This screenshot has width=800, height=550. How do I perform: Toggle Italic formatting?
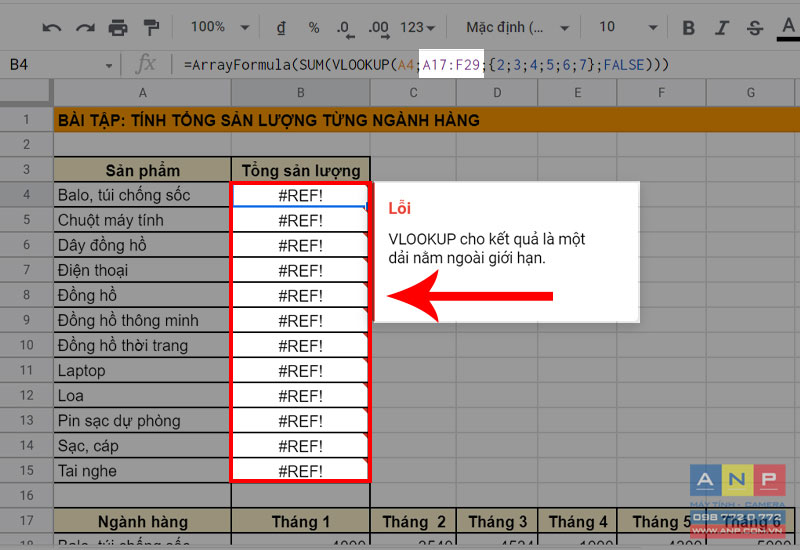click(721, 28)
